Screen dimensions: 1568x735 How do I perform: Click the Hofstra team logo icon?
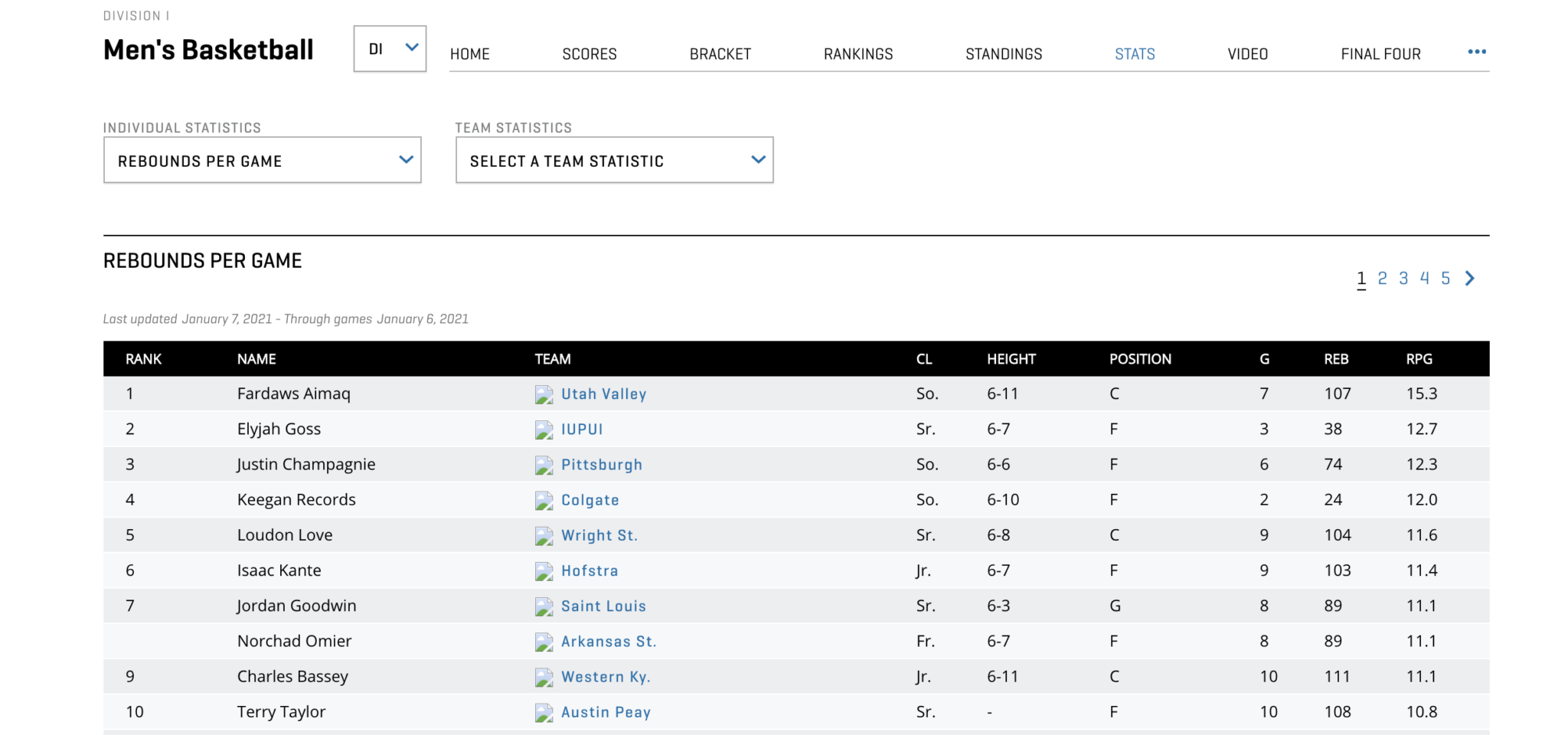pos(544,570)
